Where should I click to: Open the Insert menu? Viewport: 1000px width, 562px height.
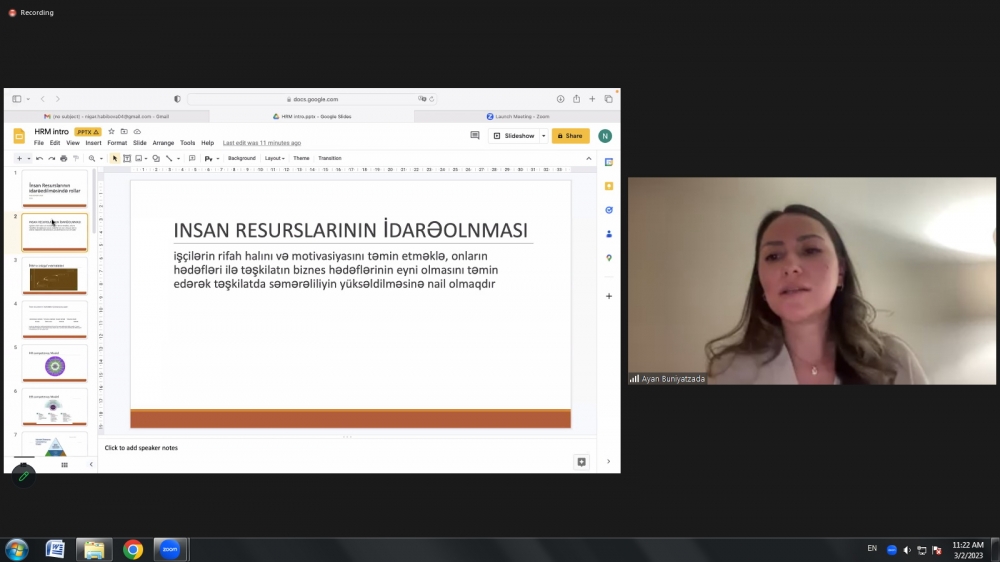click(93, 143)
